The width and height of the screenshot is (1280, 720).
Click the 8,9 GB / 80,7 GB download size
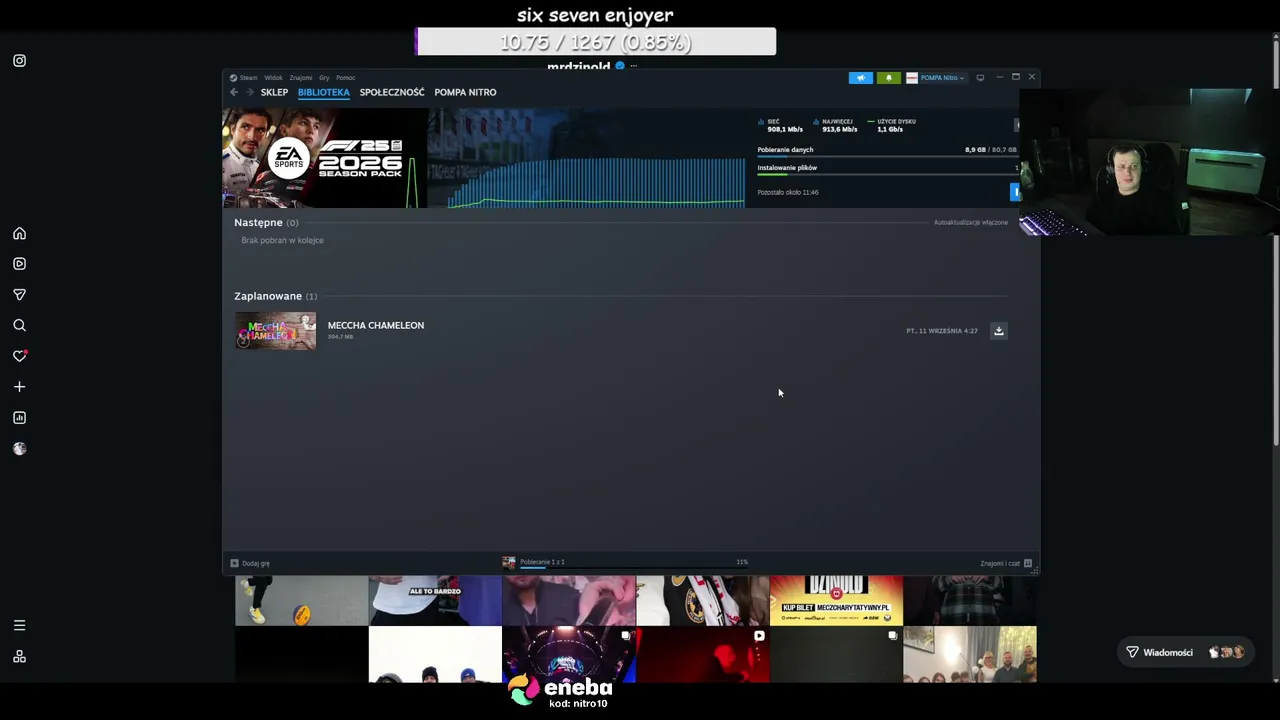pos(991,150)
